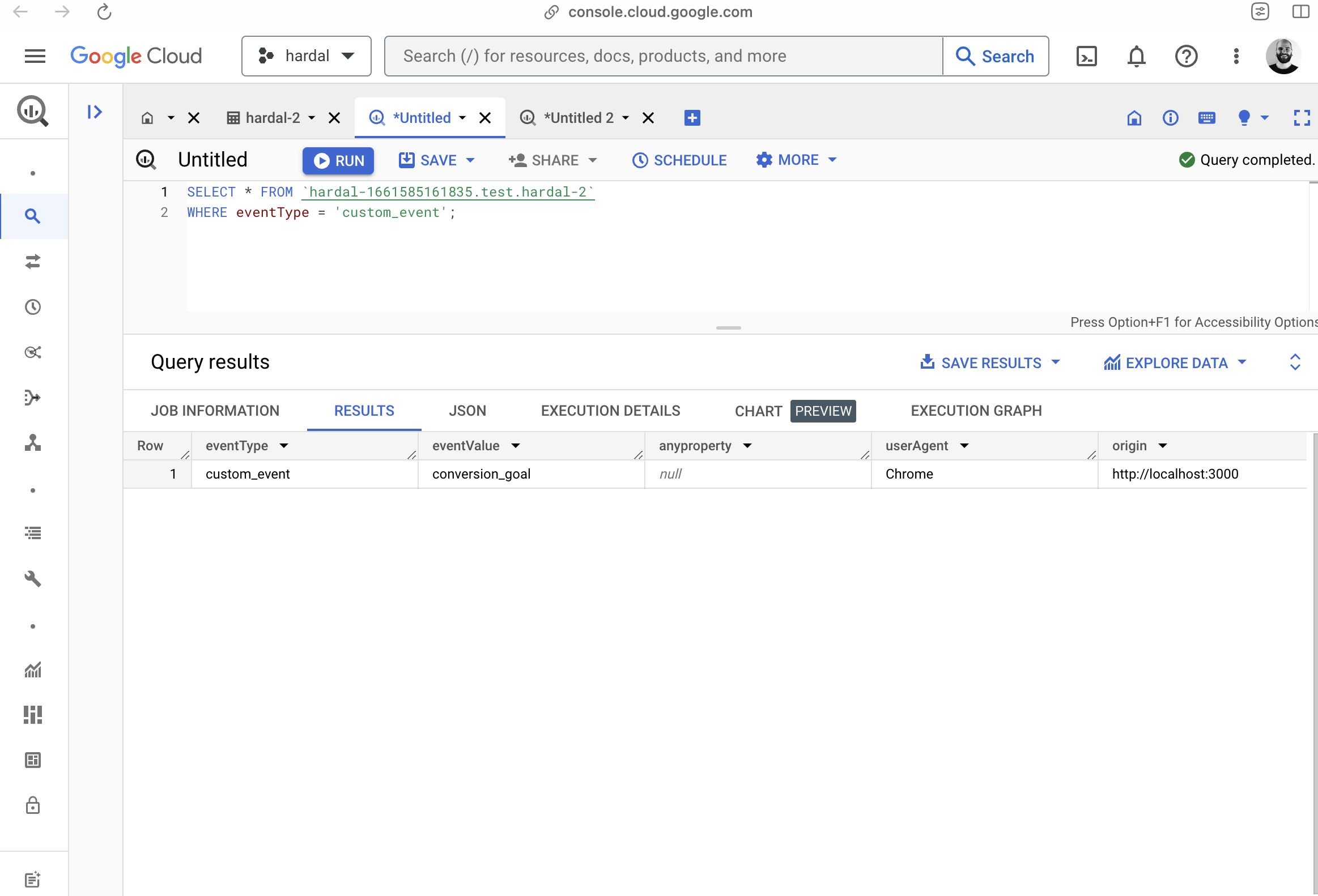Expand the MORE settings dropdown
1318x896 pixels.
[832, 160]
